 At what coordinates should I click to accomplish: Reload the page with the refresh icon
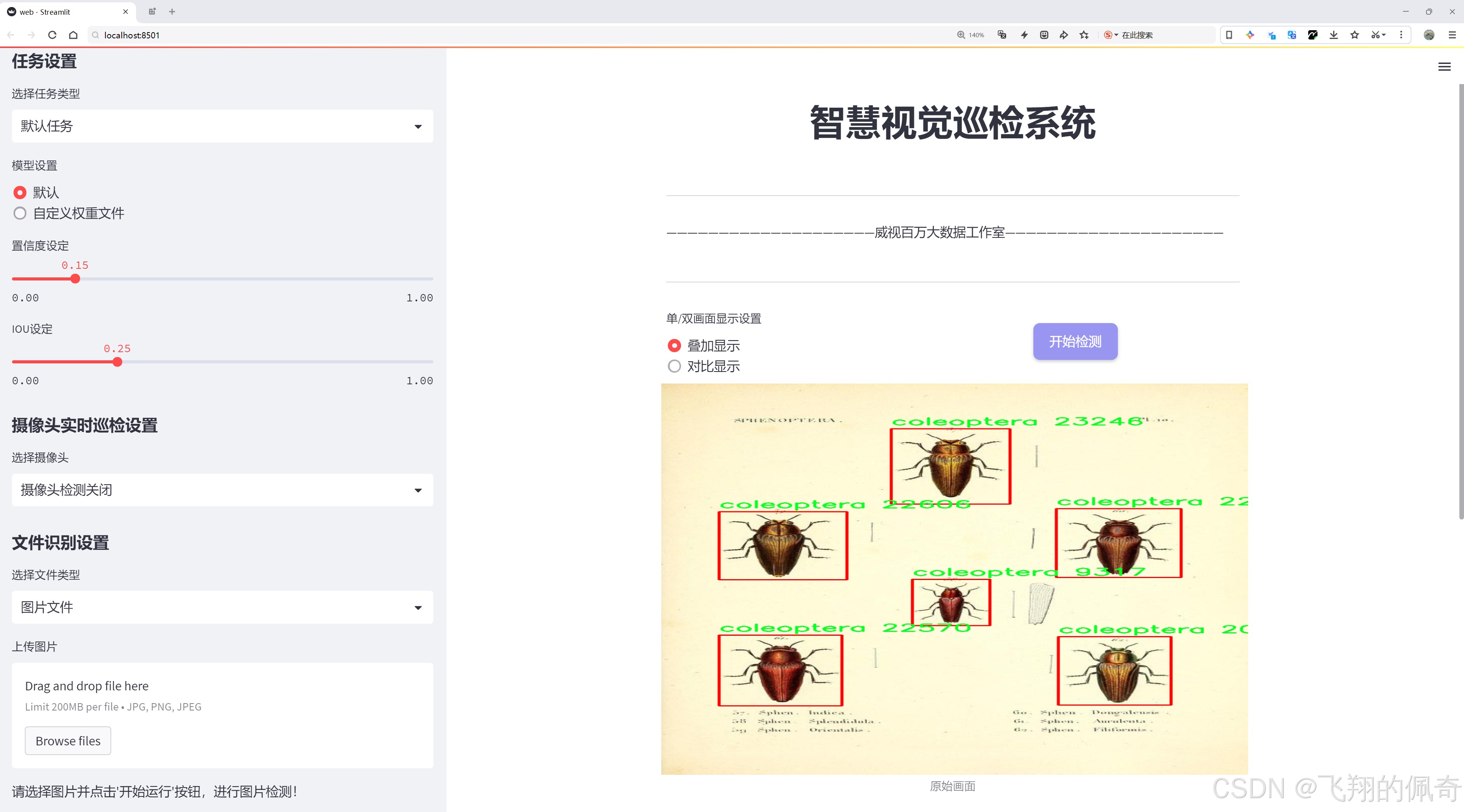click(52, 35)
